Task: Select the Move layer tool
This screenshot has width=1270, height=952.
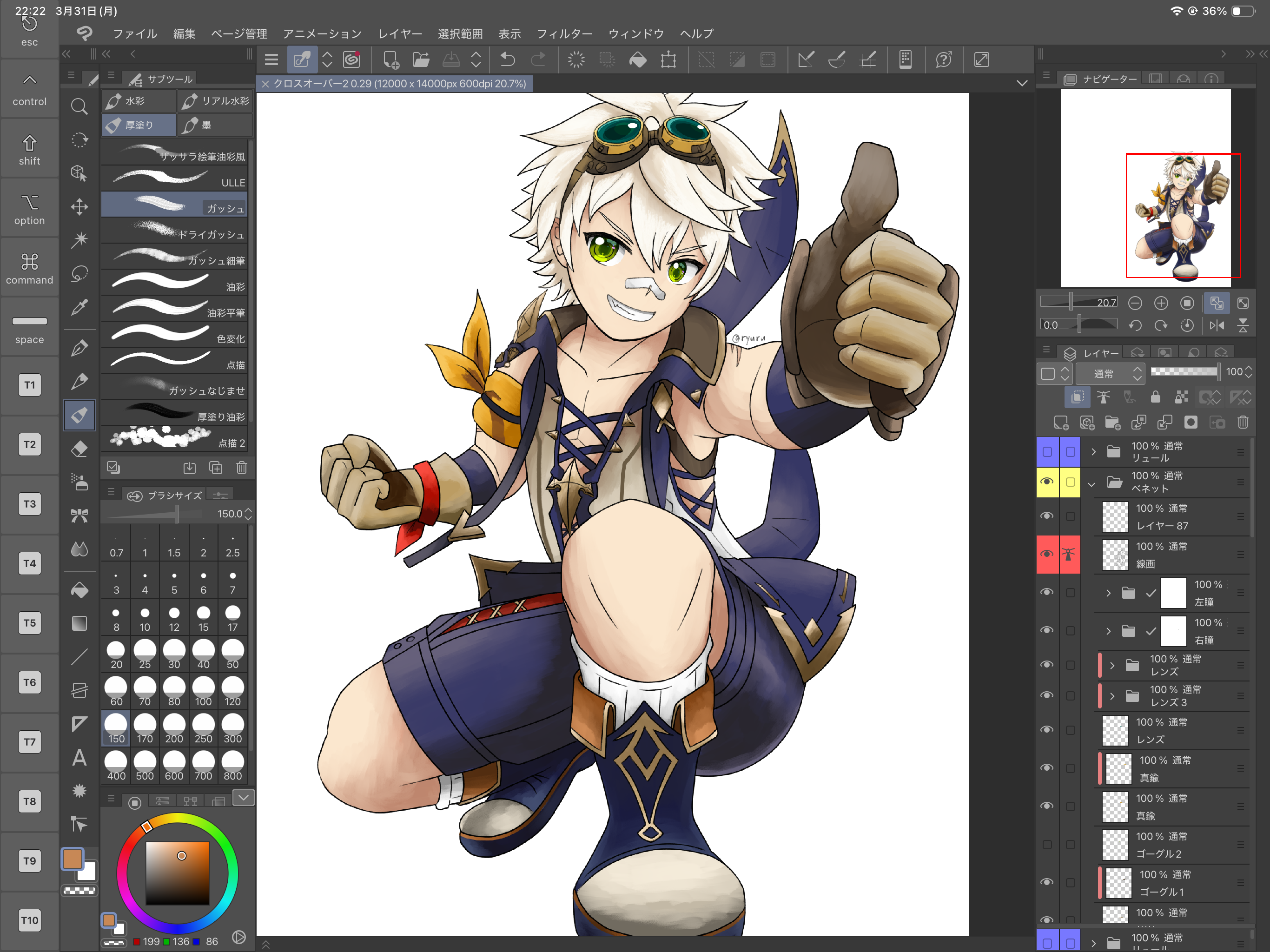Action: (x=79, y=207)
